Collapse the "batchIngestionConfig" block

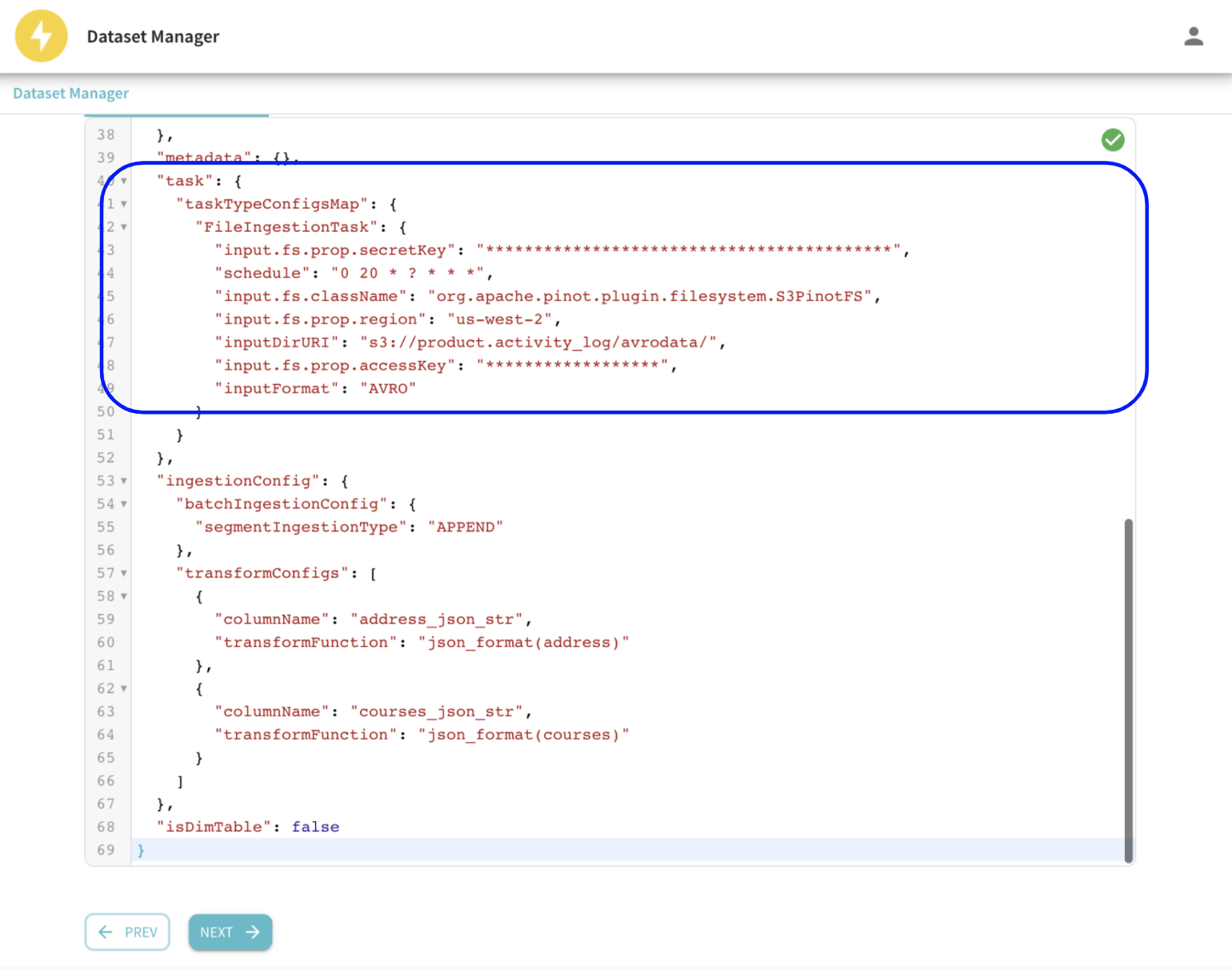pos(125,504)
